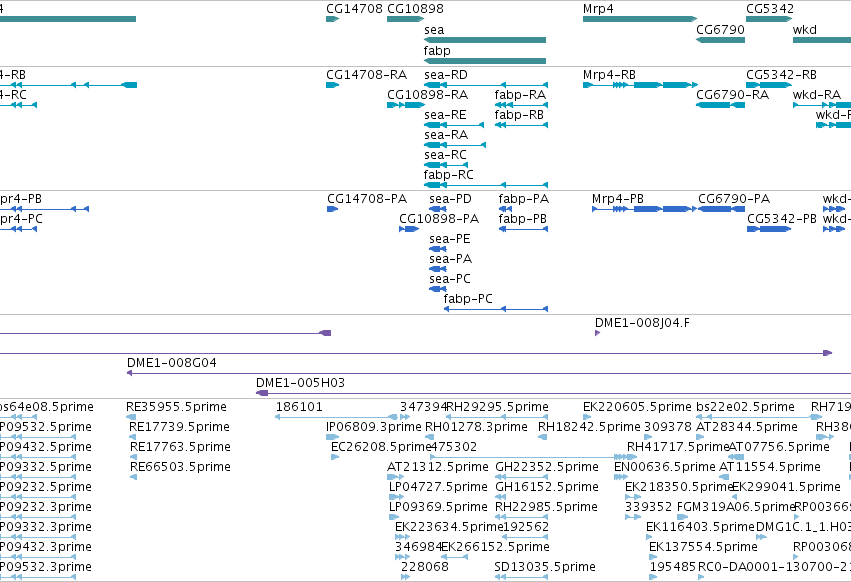Click the fabp-PC protein label
The image size is (851, 582).
468,299
